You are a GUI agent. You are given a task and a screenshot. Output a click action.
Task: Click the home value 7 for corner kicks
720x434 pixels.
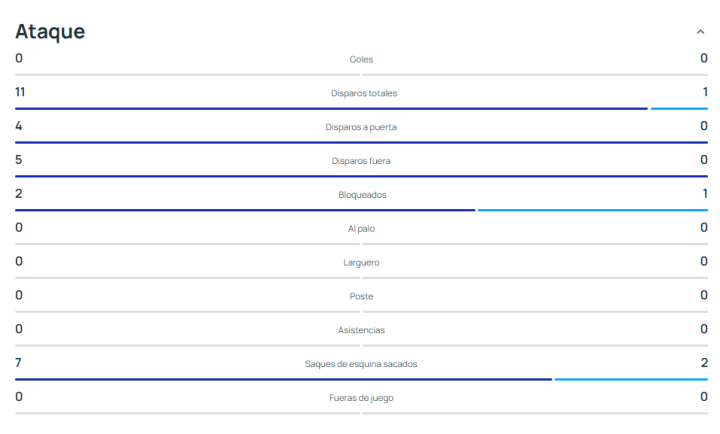(x=18, y=362)
